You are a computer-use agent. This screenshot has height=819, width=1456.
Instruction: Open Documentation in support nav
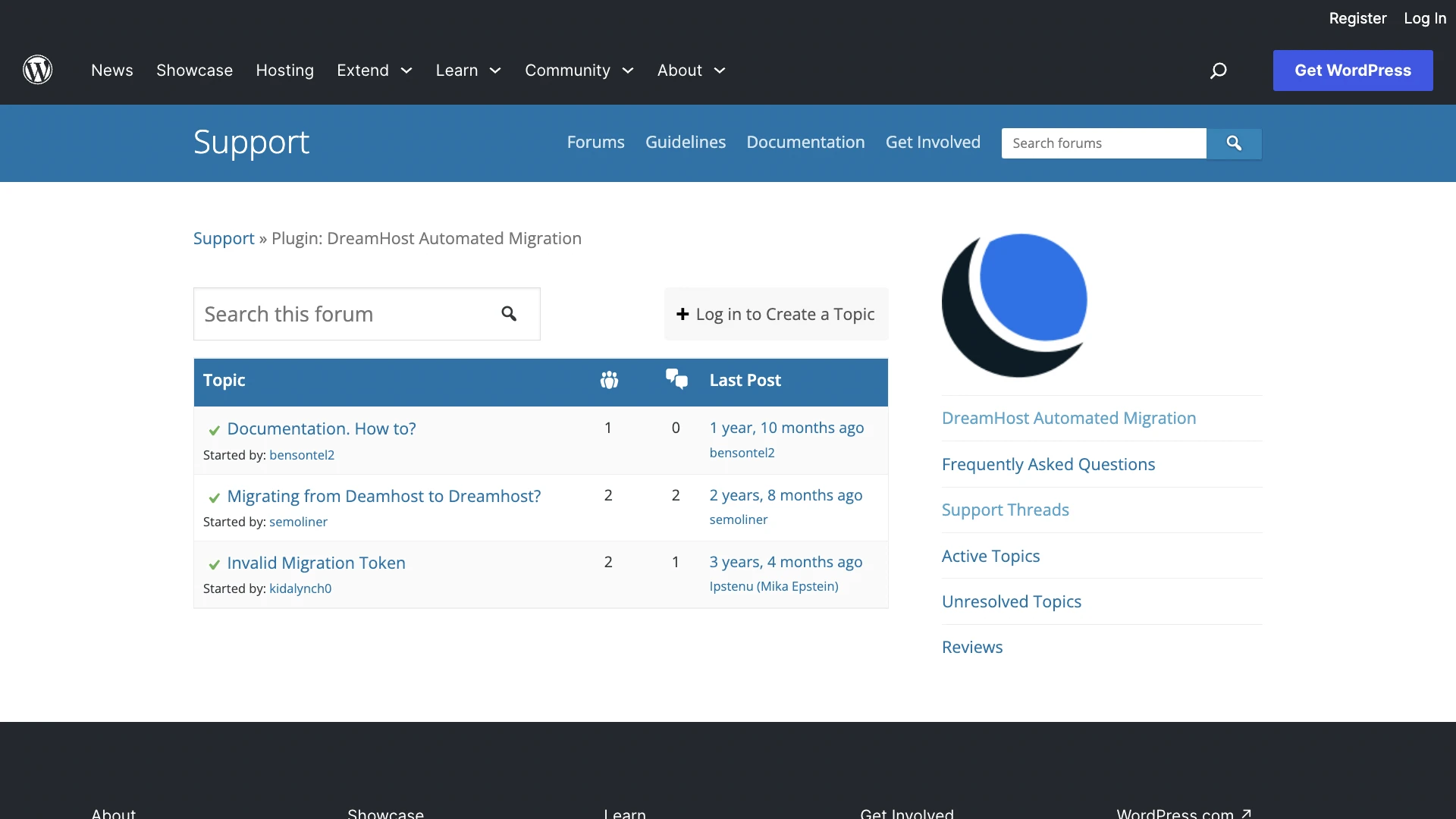pos(805,143)
